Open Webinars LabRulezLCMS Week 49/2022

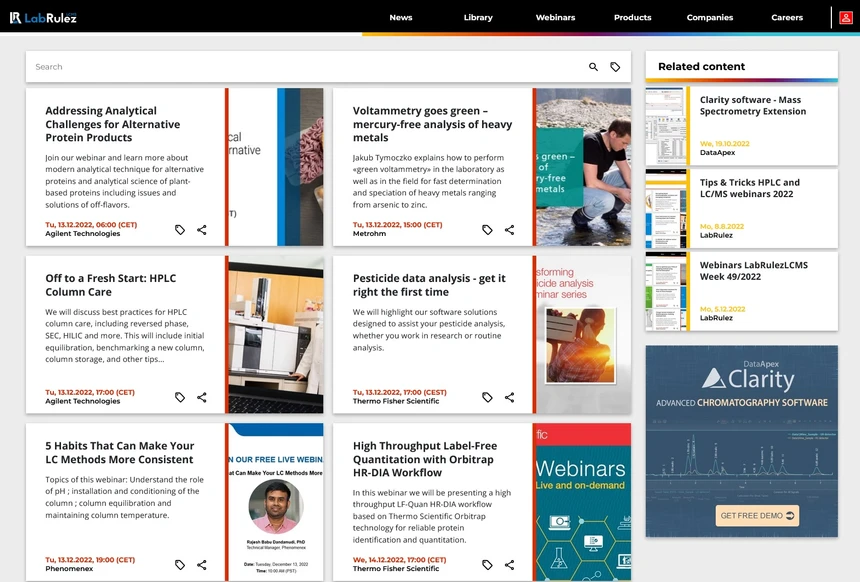(x=754, y=271)
